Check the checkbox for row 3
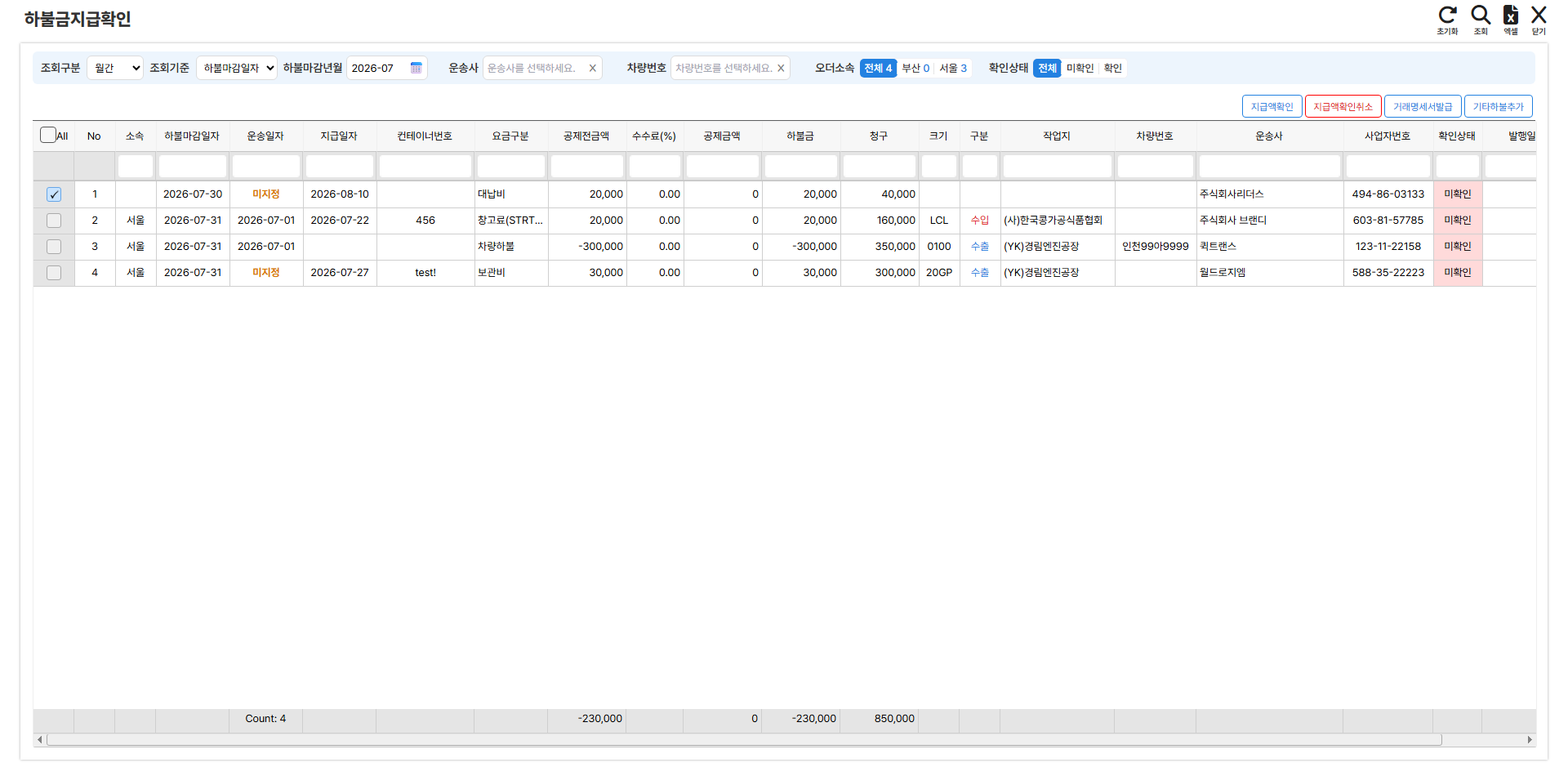 tap(54, 247)
